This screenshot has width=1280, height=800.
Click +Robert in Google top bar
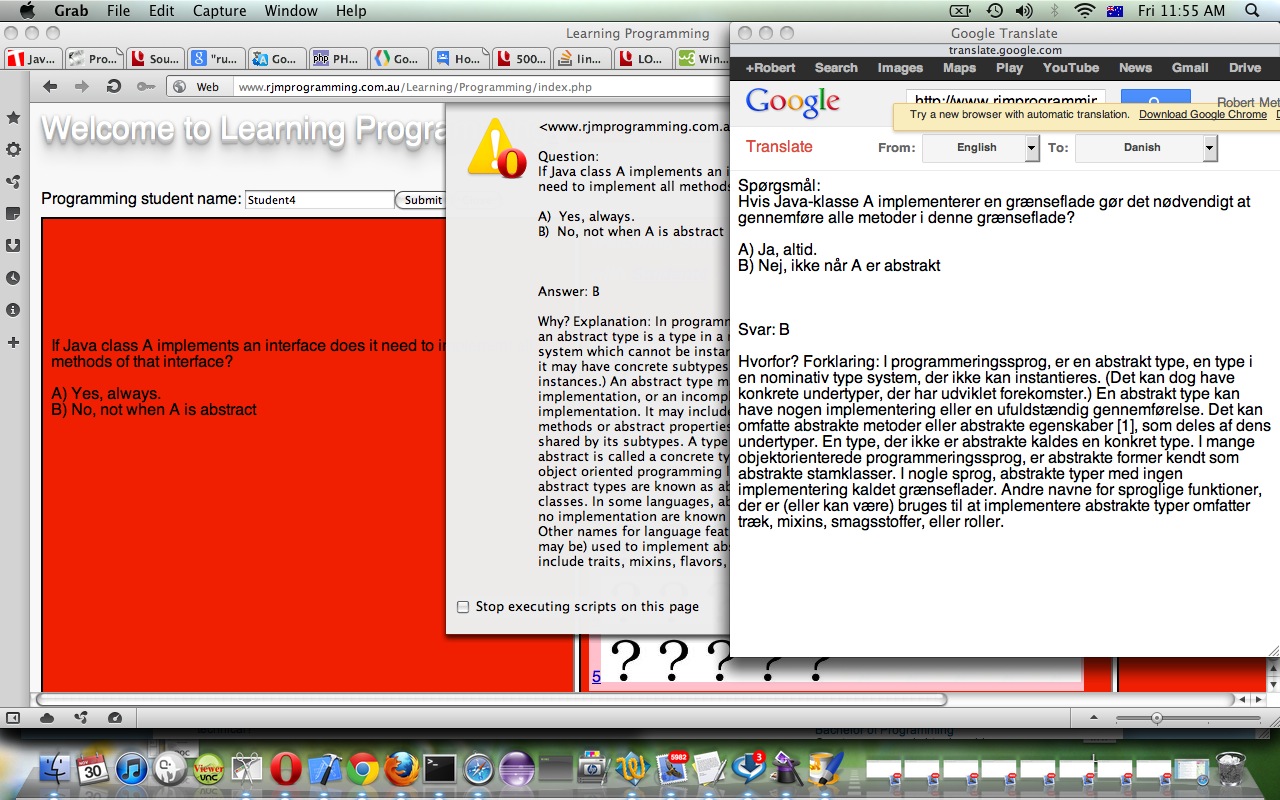(770, 68)
